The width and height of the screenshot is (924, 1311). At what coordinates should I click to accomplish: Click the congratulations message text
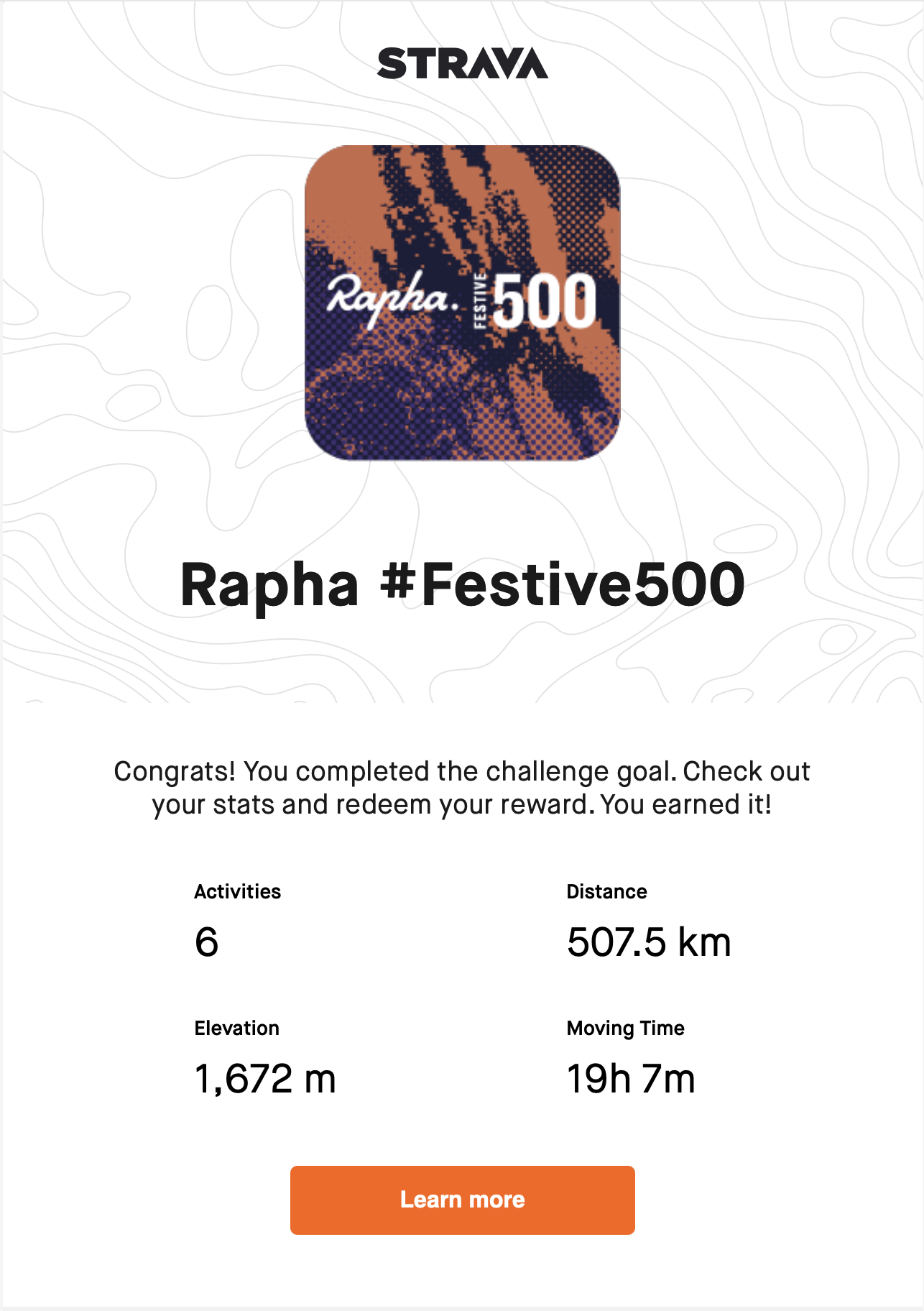coord(462,788)
